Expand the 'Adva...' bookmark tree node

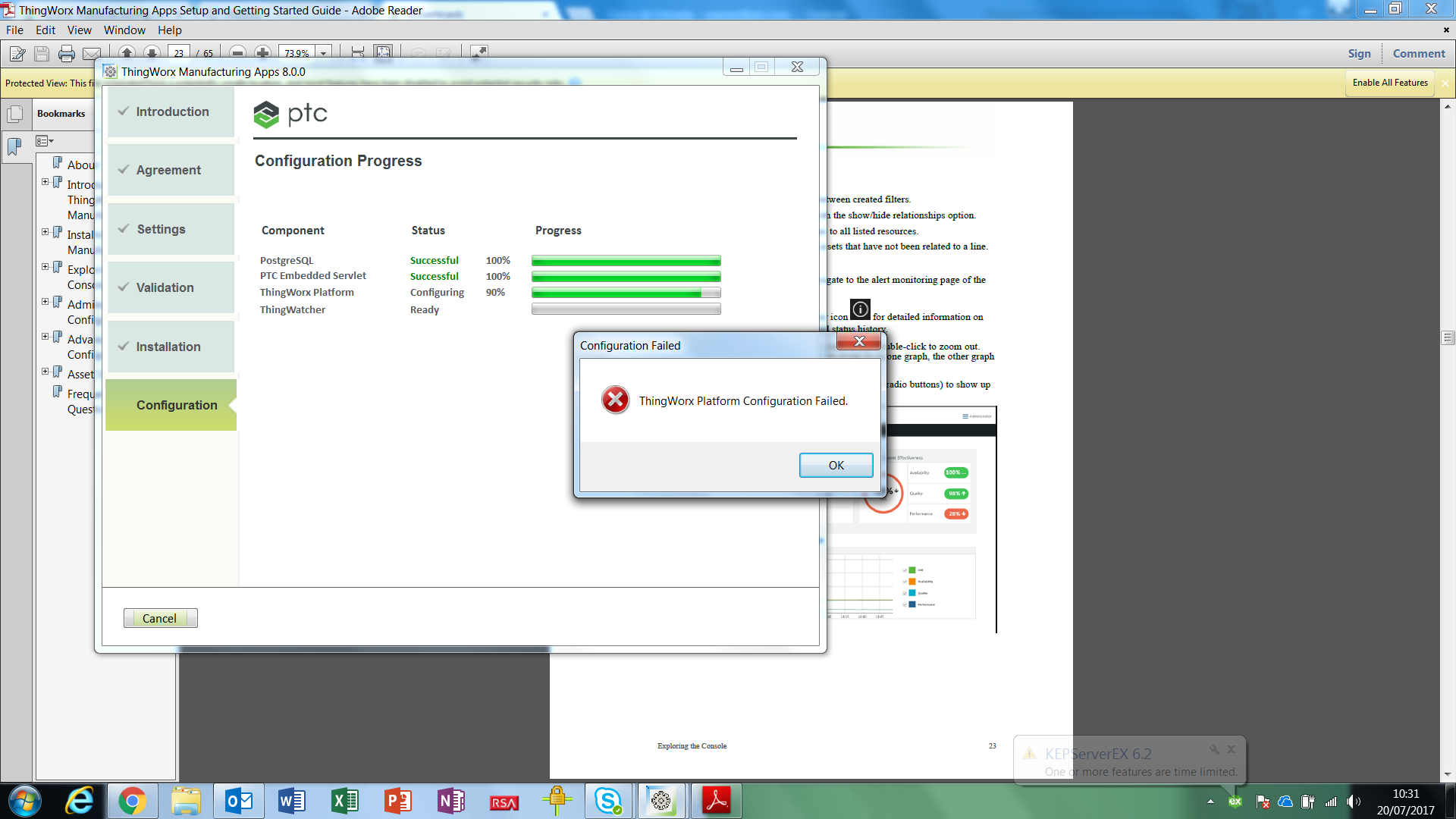click(x=45, y=337)
